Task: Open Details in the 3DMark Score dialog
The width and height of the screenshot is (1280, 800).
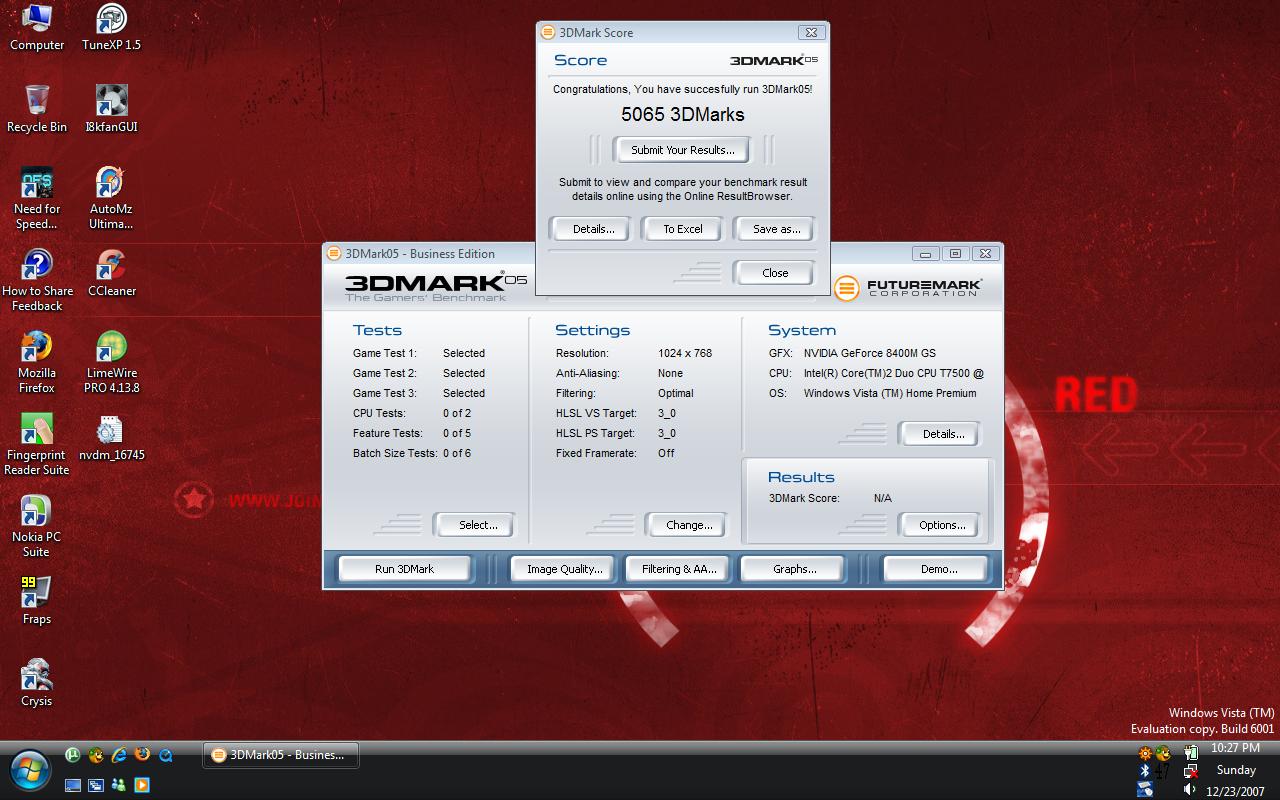Action: [x=594, y=229]
